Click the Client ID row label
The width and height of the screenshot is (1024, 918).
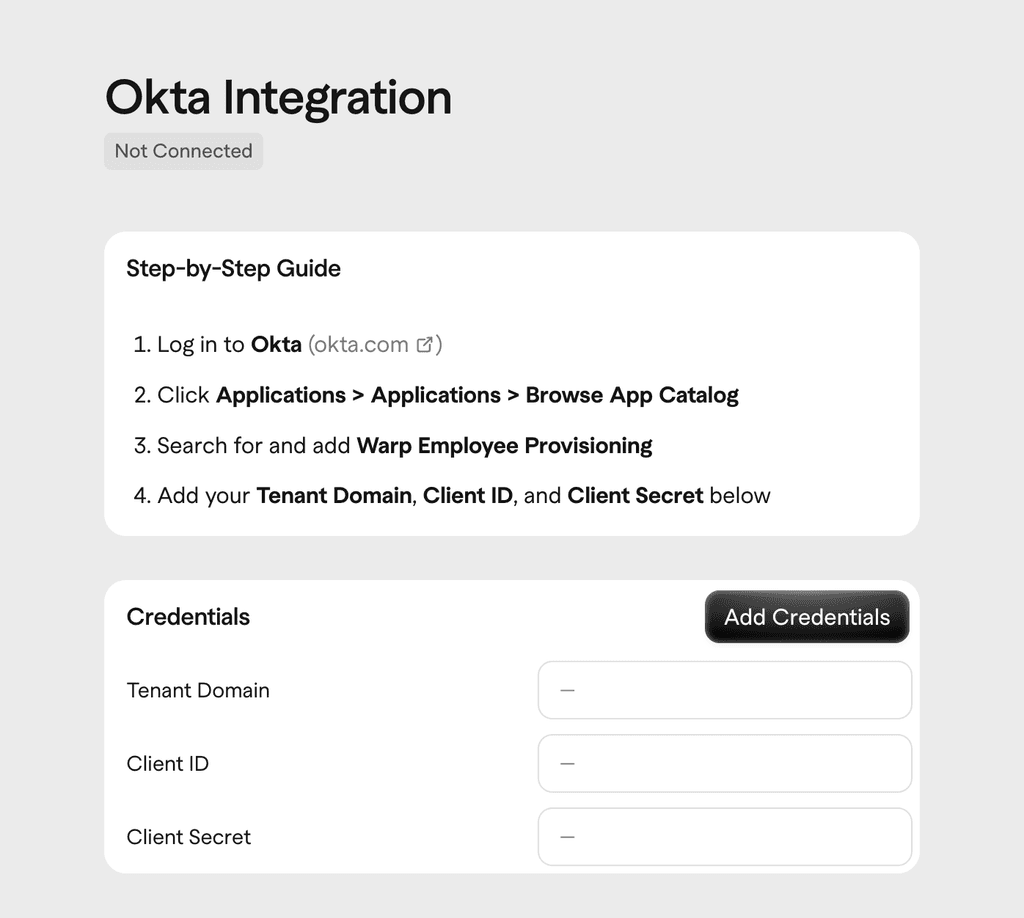click(x=167, y=763)
